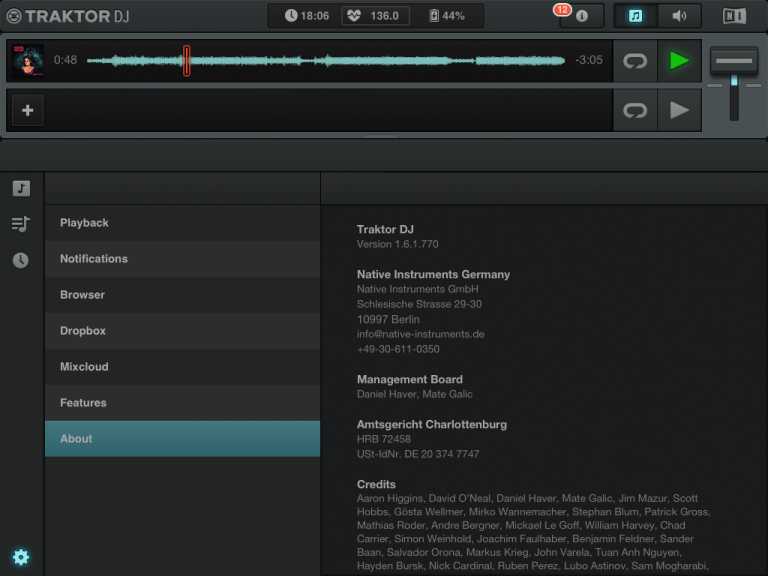This screenshot has height=576, width=768.
Task: Click the USt-IdNr. DE 20 374 7747 line
Action: tap(418, 454)
